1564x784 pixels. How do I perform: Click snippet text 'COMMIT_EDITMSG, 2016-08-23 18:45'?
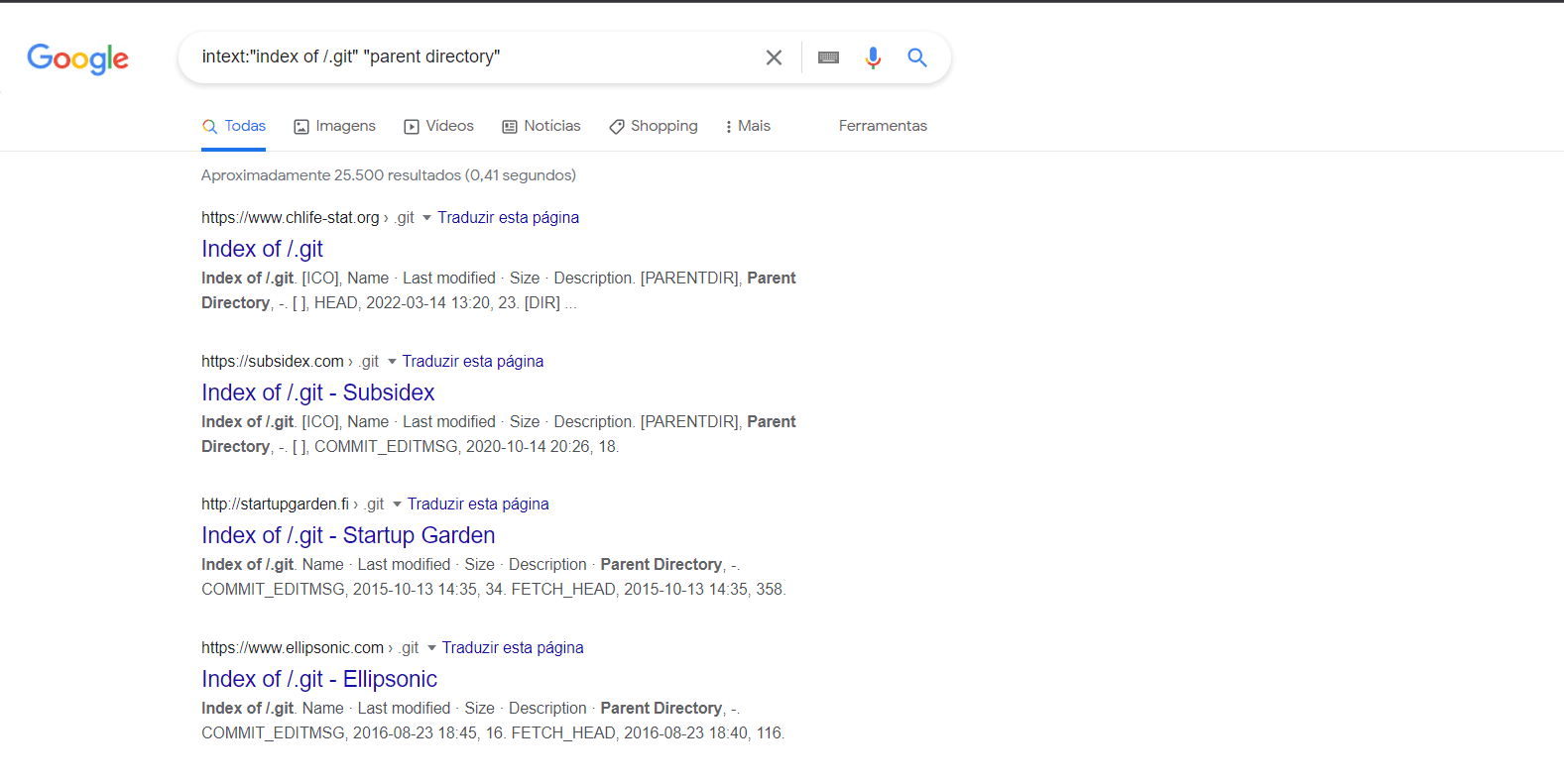tap(340, 733)
